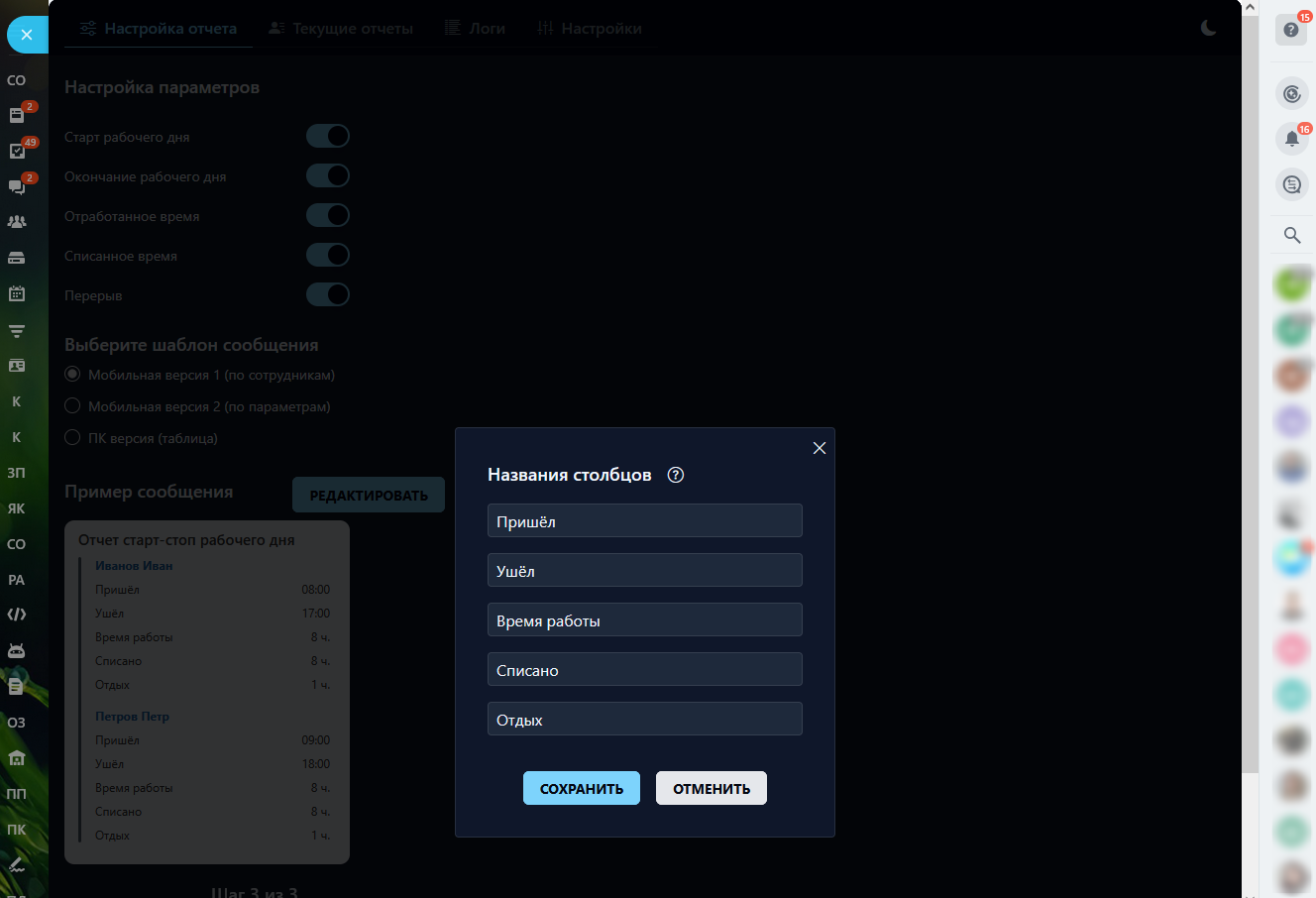The height and width of the screenshot is (898, 1316).
Task: Open the tasks icon showing badge 49
Action: tap(17, 151)
